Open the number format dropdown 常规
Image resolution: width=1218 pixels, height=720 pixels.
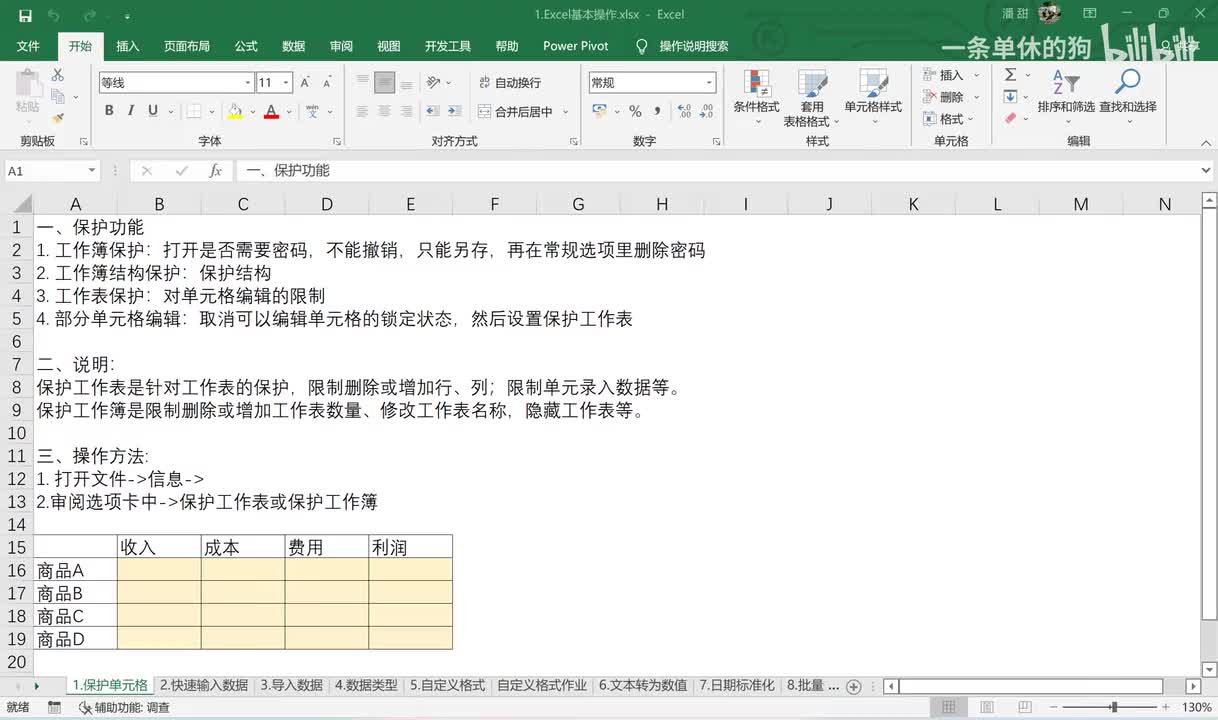tap(710, 83)
